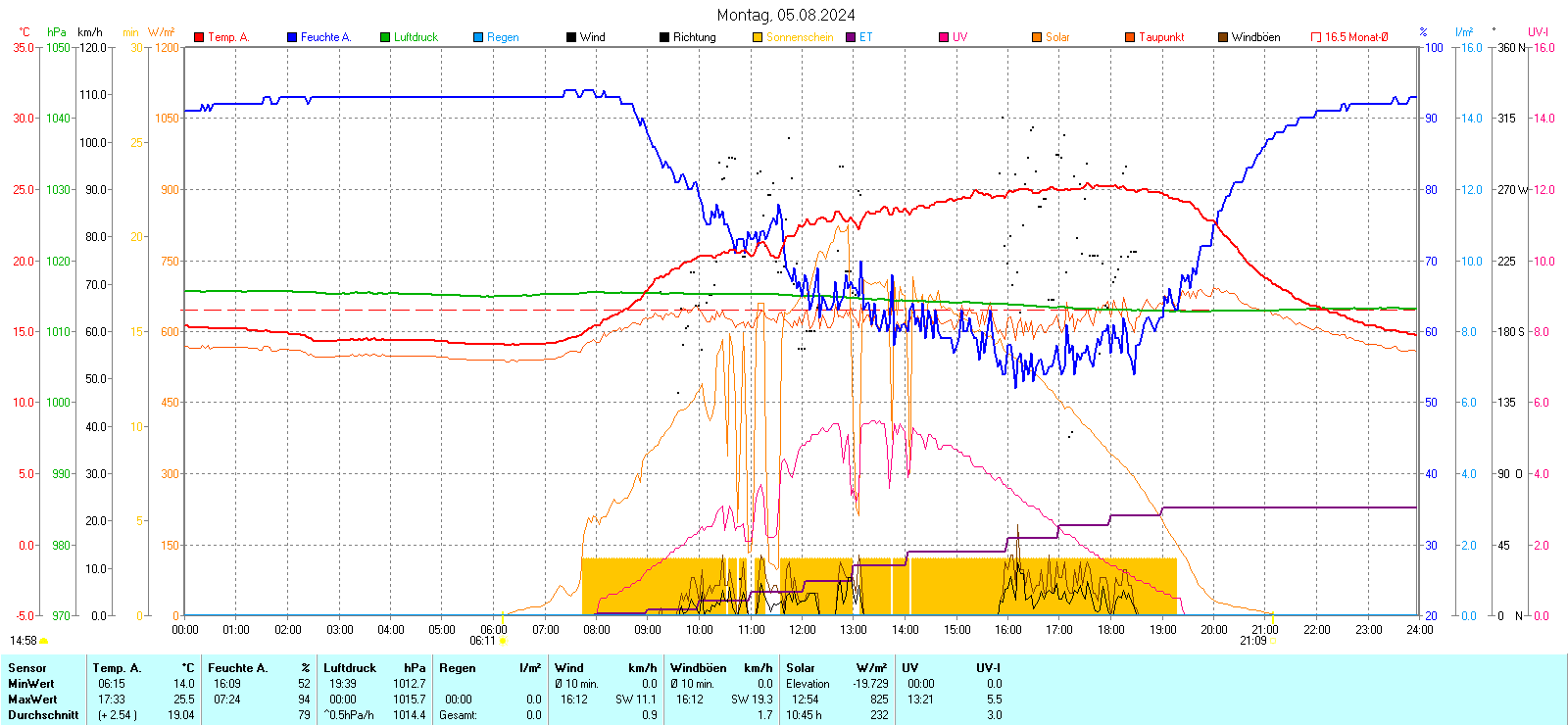1568x725 pixels.
Task: Click the blue Feuchte A. legend square
Action: (x=292, y=37)
